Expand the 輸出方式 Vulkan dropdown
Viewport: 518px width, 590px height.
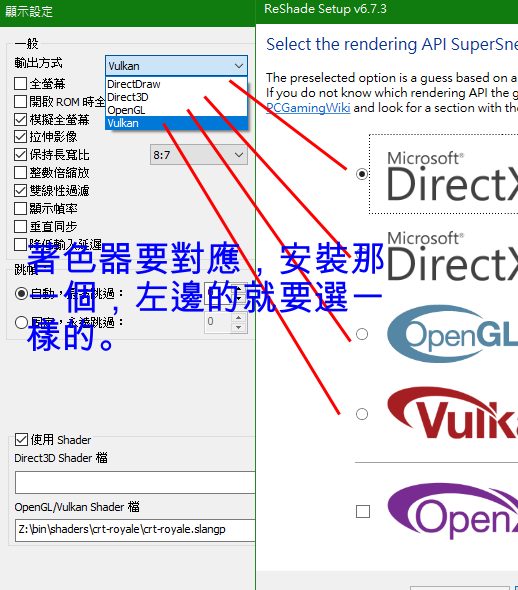coord(176,66)
